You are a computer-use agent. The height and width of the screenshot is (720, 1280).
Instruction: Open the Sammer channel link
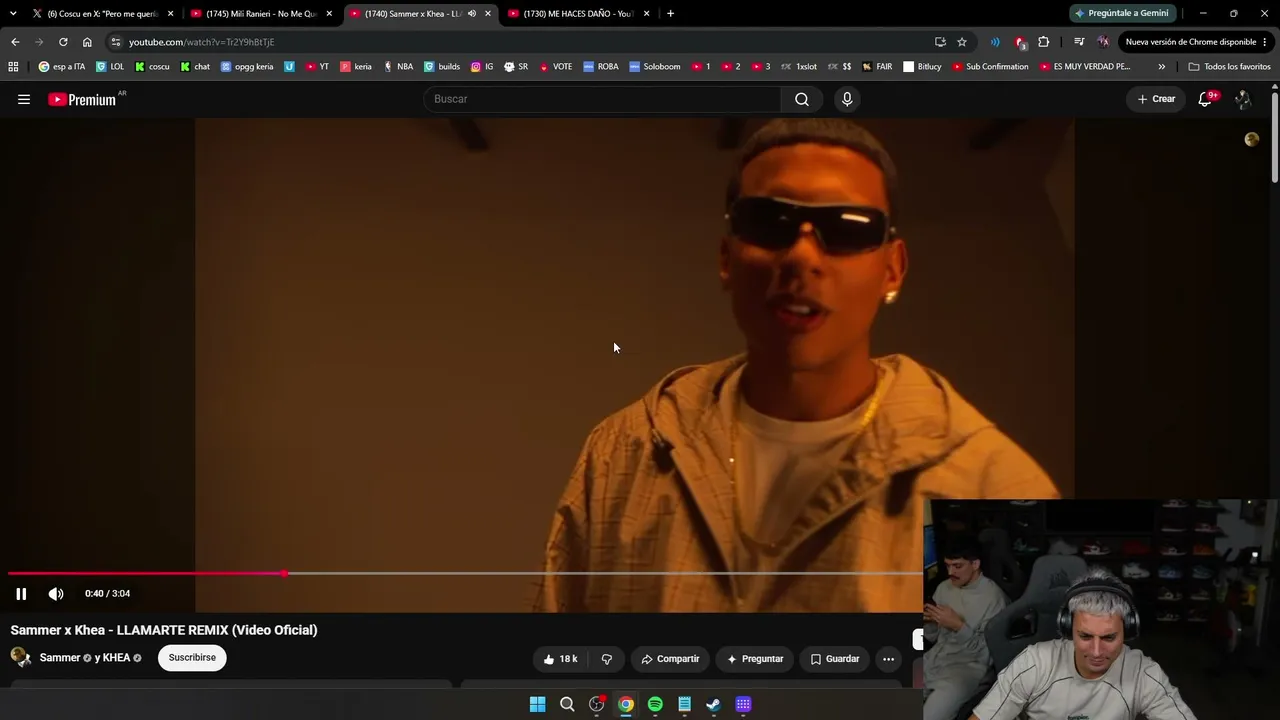tap(60, 658)
